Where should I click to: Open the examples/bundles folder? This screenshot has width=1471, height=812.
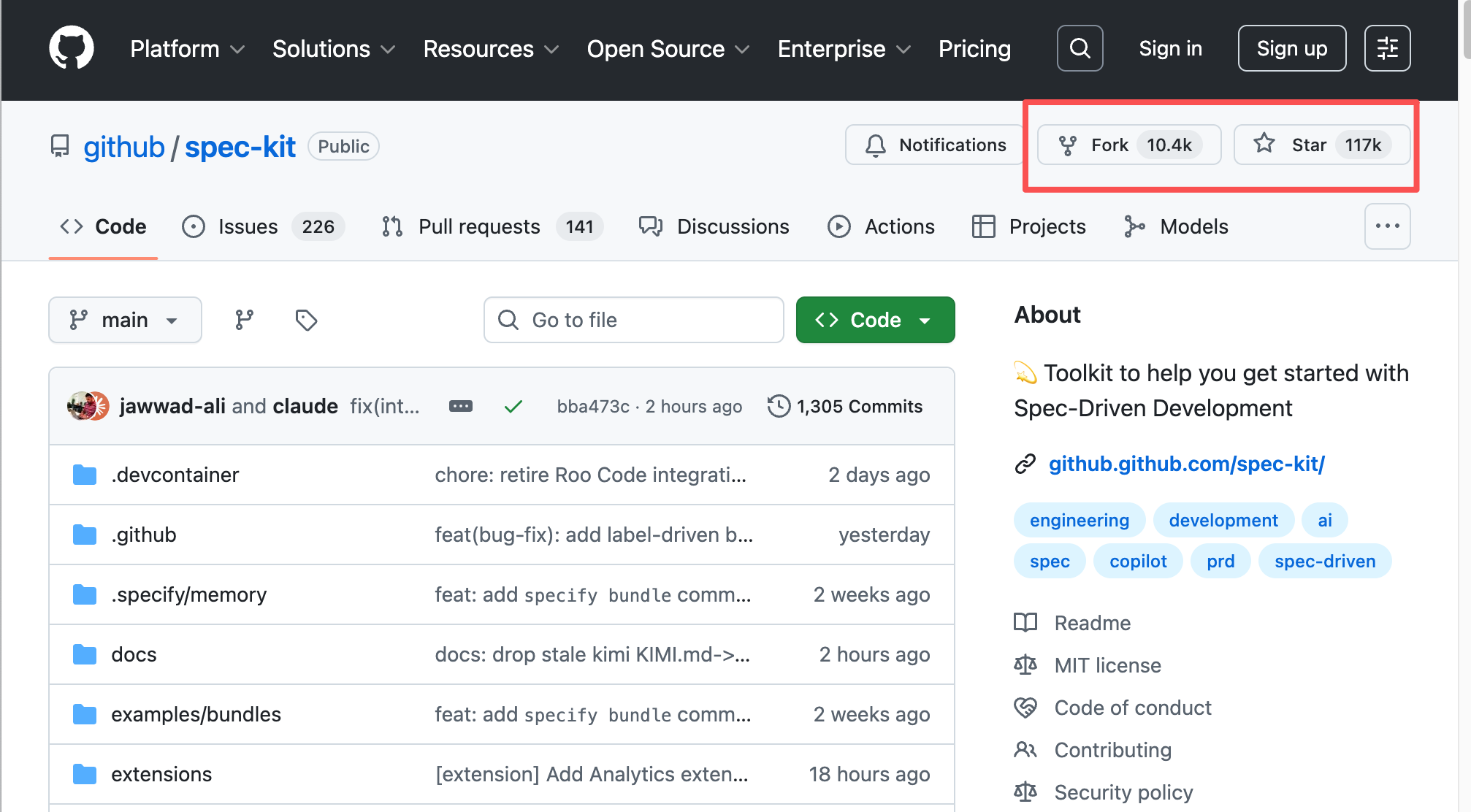196,714
